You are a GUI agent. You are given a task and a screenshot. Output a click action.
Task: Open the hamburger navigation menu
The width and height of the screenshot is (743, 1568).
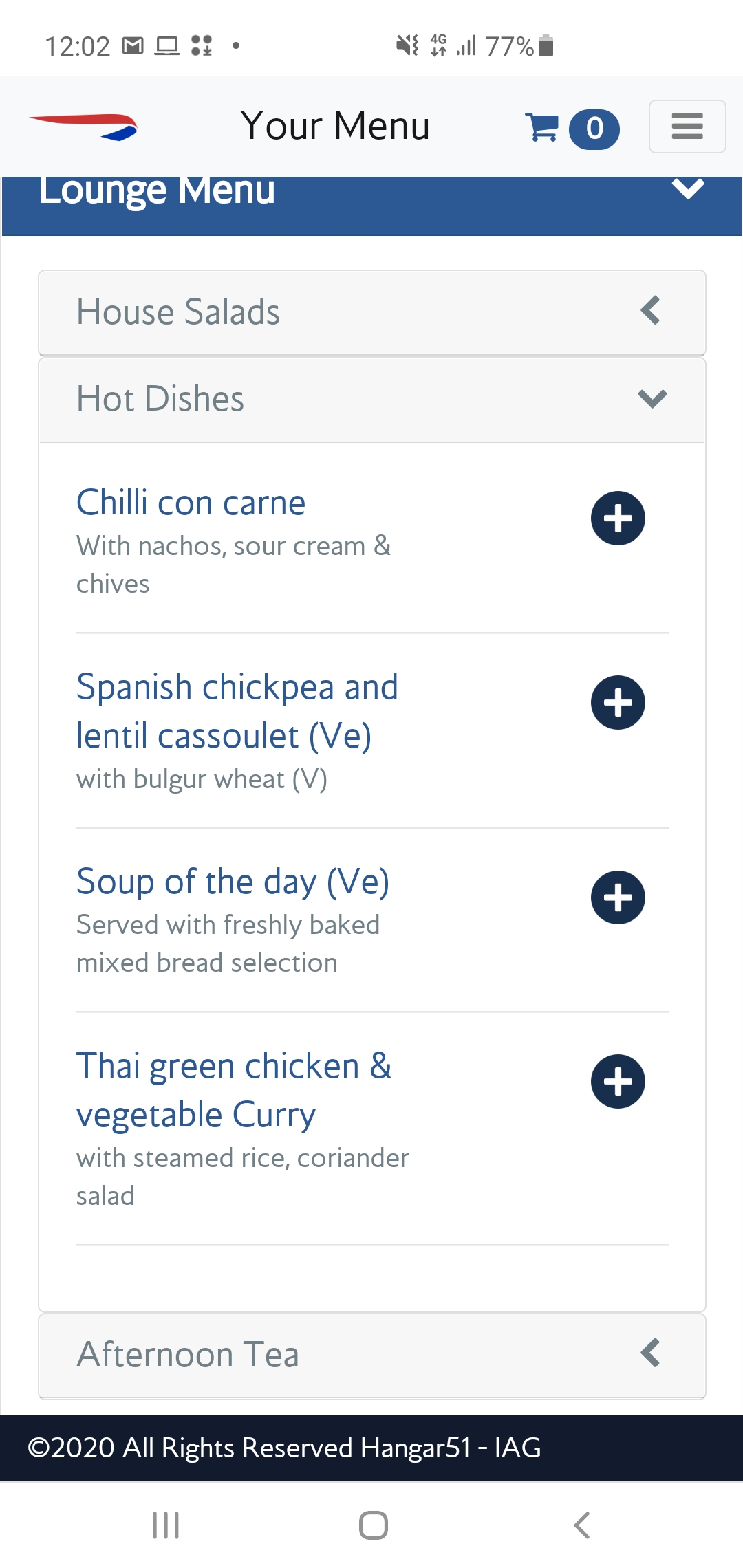click(687, 127)
